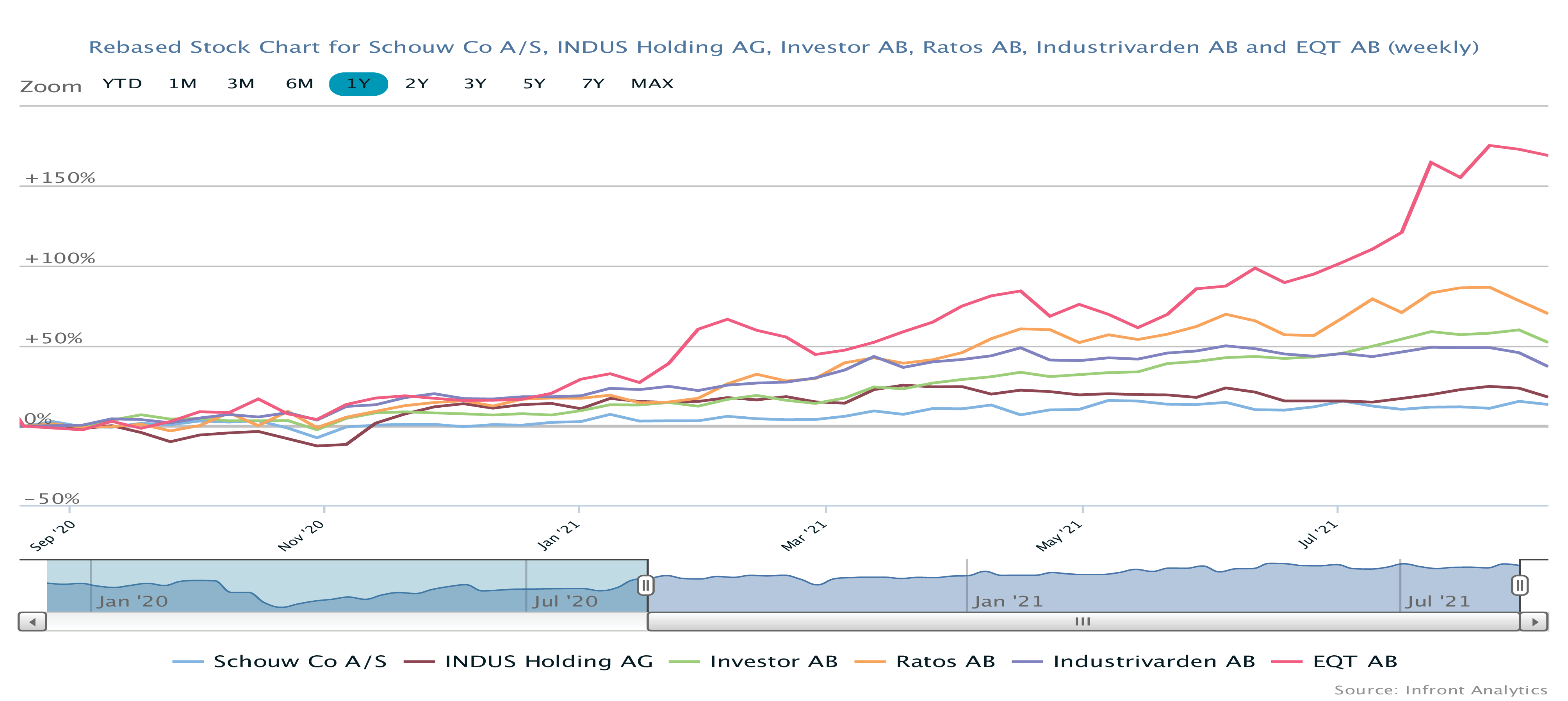Zoom the chart to 2Y
The width and height of the screenshot is (1568, 701).
[x=417, y=84]
